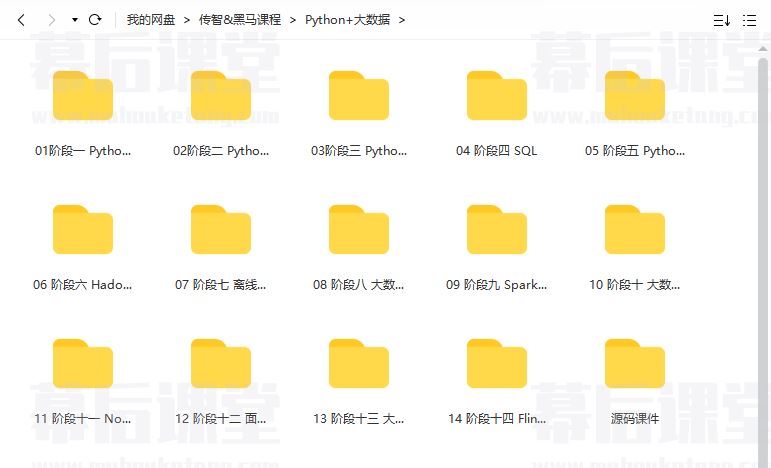This screenshot has height=468, width=771.
Task: Open the 03阶段三 Pytho... folder icon
Action: click(359, 95)
